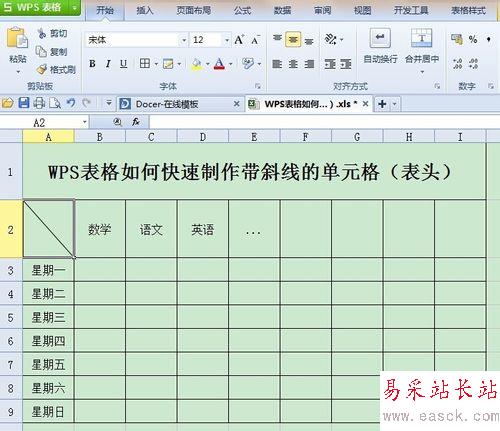Open Merge and Center dropdown arrow
Screen dimensions: 500x431
422,71
